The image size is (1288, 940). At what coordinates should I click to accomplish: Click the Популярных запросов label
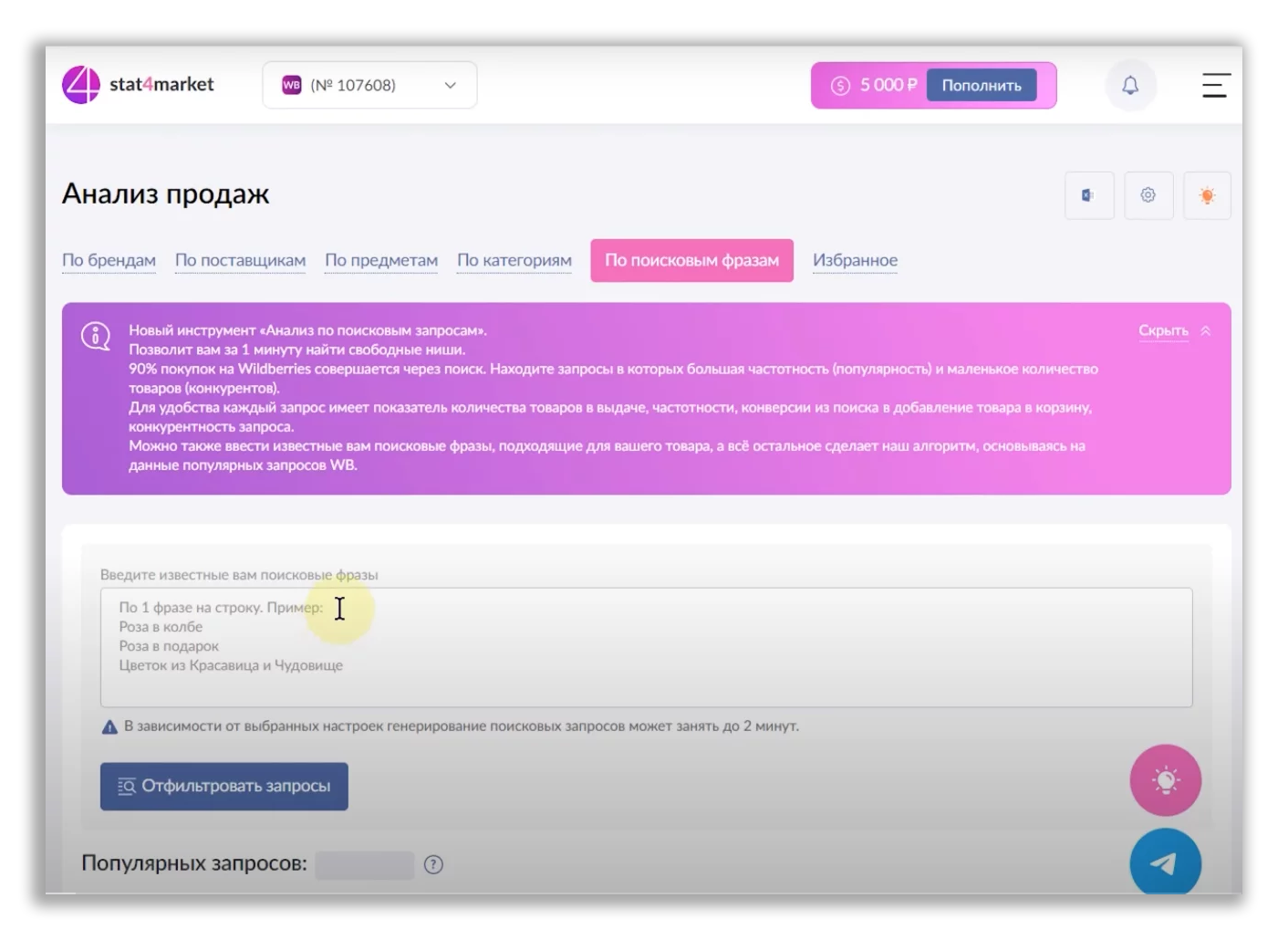pos(194,863)
